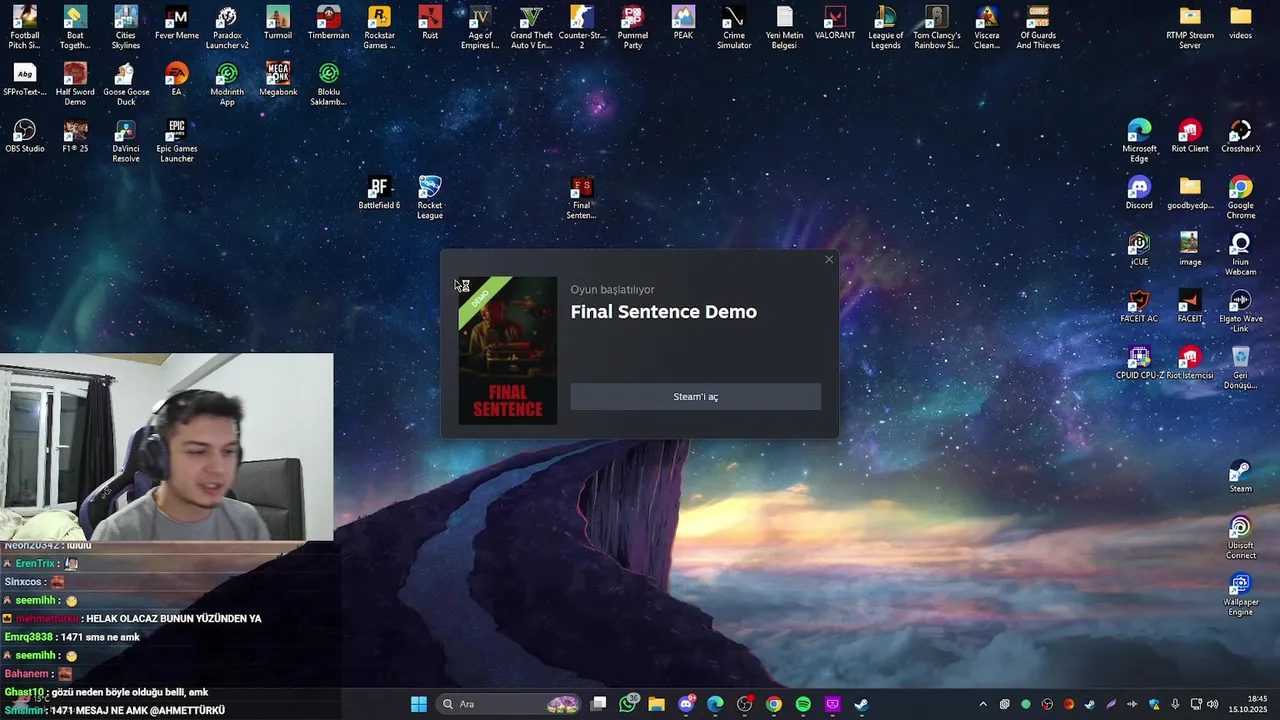Select the Pummel Party desktop icon
Viewport: 1280px width, 720px height.
pyautogui.click(x=632, y=27)
